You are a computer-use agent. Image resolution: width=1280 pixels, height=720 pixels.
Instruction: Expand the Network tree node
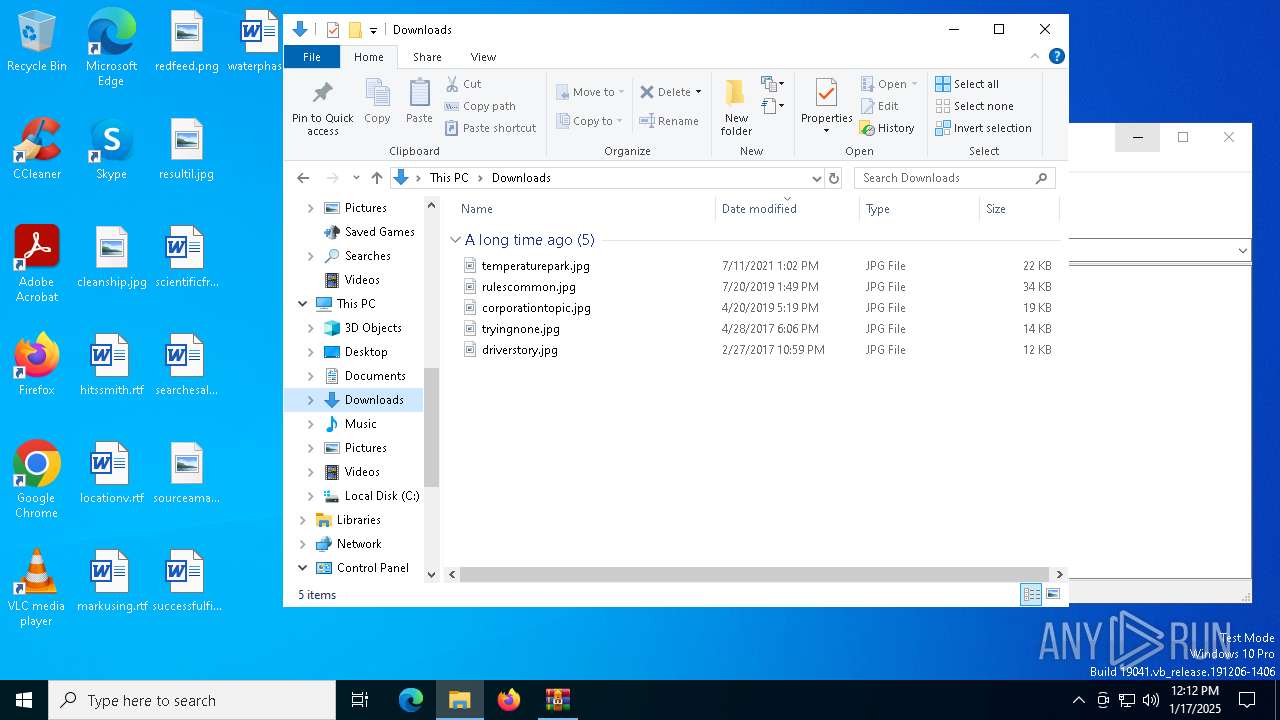[302, 544]
